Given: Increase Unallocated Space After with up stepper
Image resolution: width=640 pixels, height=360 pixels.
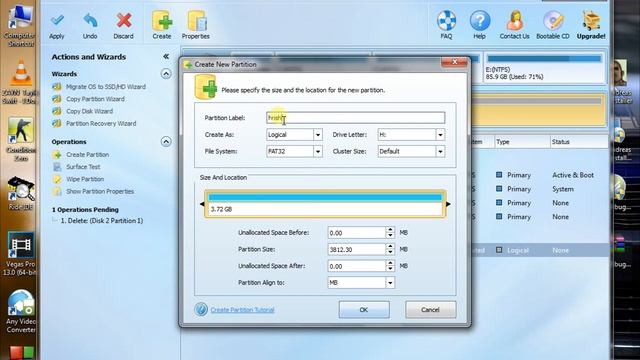Looking at the screenshot, I should click(x=390, y=263).
